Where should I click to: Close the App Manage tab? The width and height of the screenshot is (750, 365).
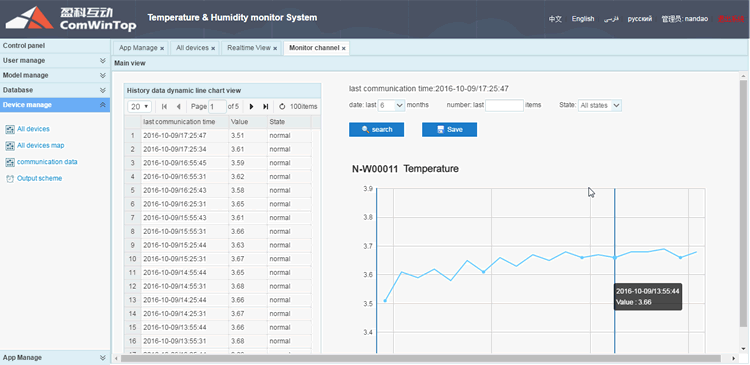tap(162, 48)
